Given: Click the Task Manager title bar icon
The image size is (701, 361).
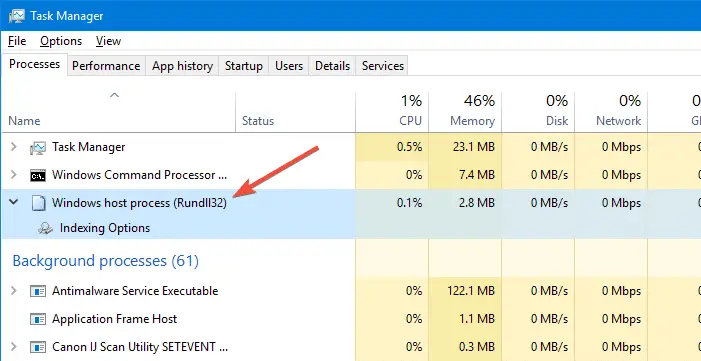Looking at the screenshot, I should [17, 16].
